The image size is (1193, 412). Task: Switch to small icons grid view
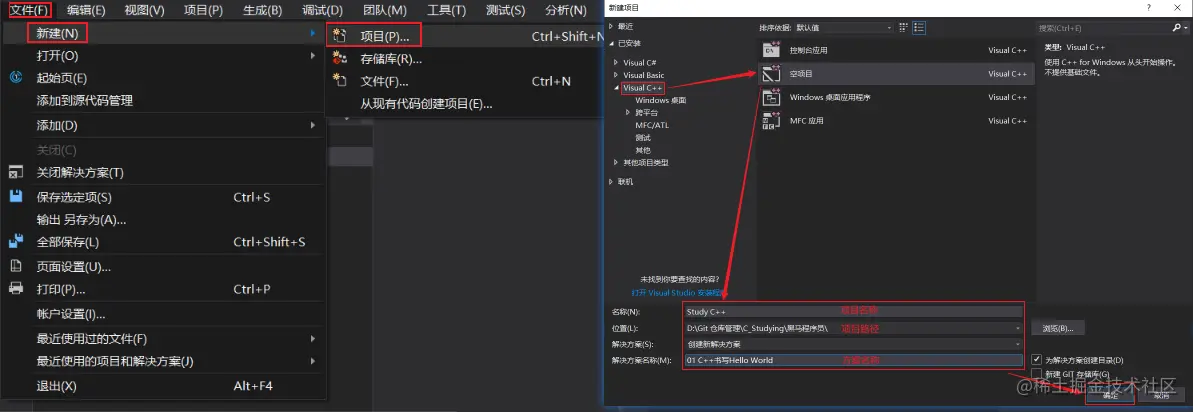(x=903, y=27)
